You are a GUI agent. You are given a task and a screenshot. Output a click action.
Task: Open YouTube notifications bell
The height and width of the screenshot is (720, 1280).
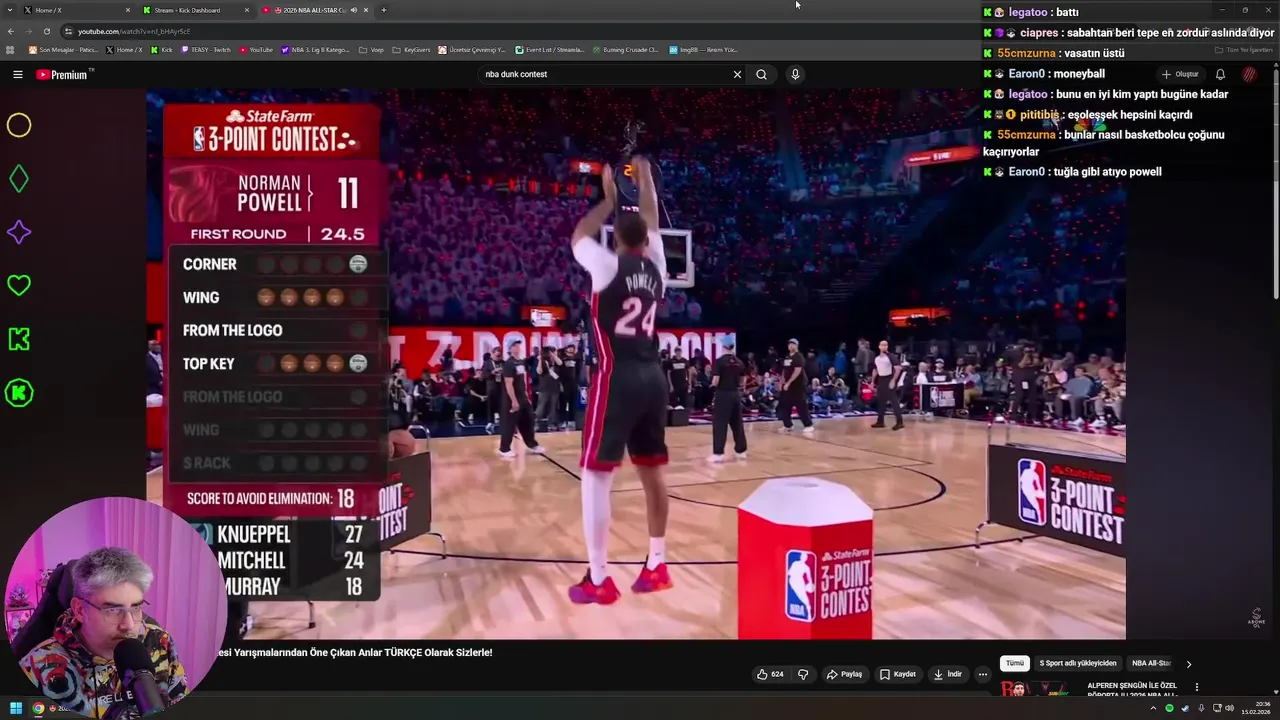pyautogui.click(x=1220, y=74)
